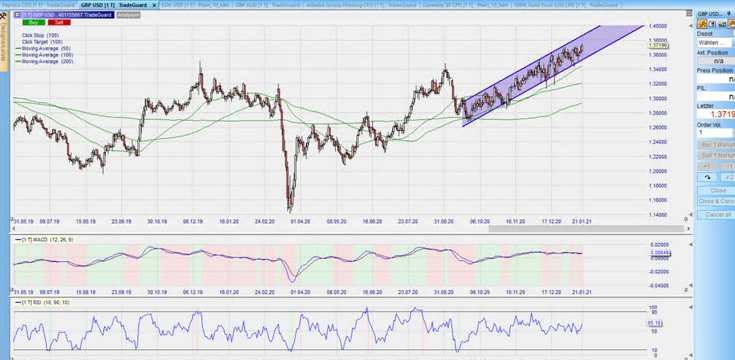Click the Order Vol. input field

click(x=715, y=133)
